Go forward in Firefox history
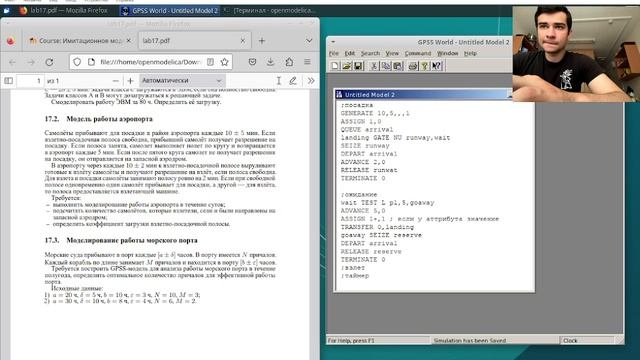 [31, 62]
